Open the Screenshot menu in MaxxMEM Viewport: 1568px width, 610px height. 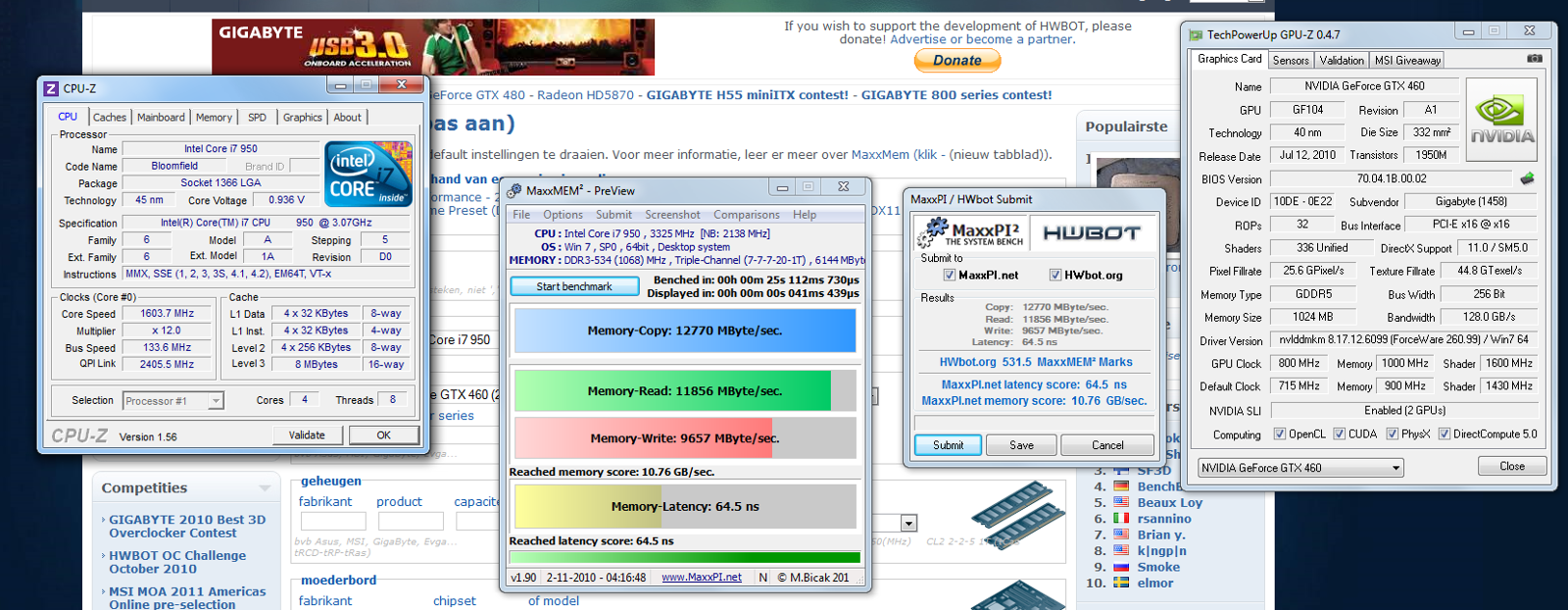(672, 215)
